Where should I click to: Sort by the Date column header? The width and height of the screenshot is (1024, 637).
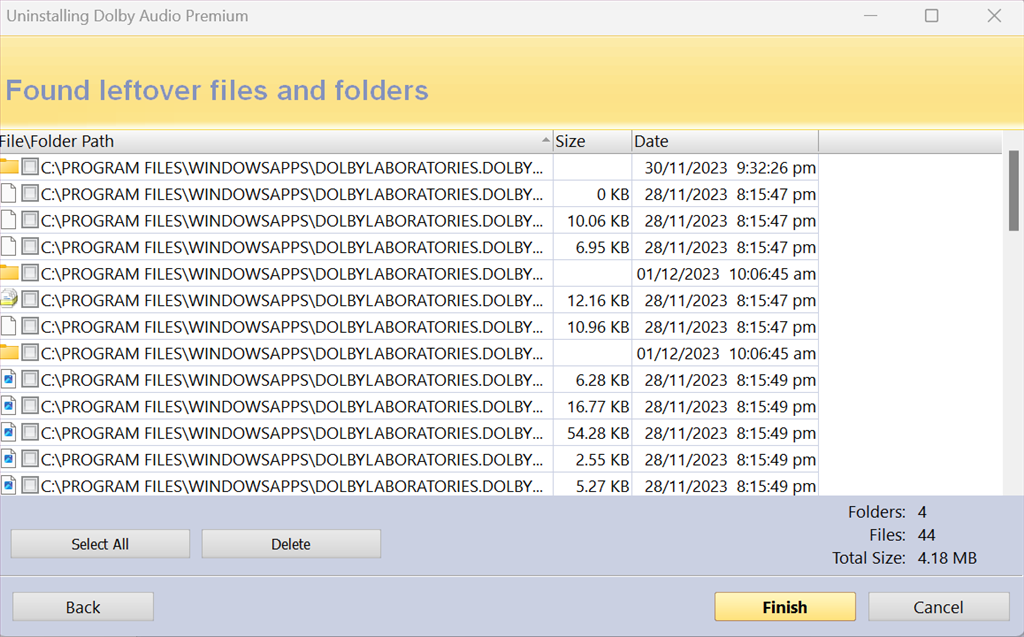(x=725, y=141)
